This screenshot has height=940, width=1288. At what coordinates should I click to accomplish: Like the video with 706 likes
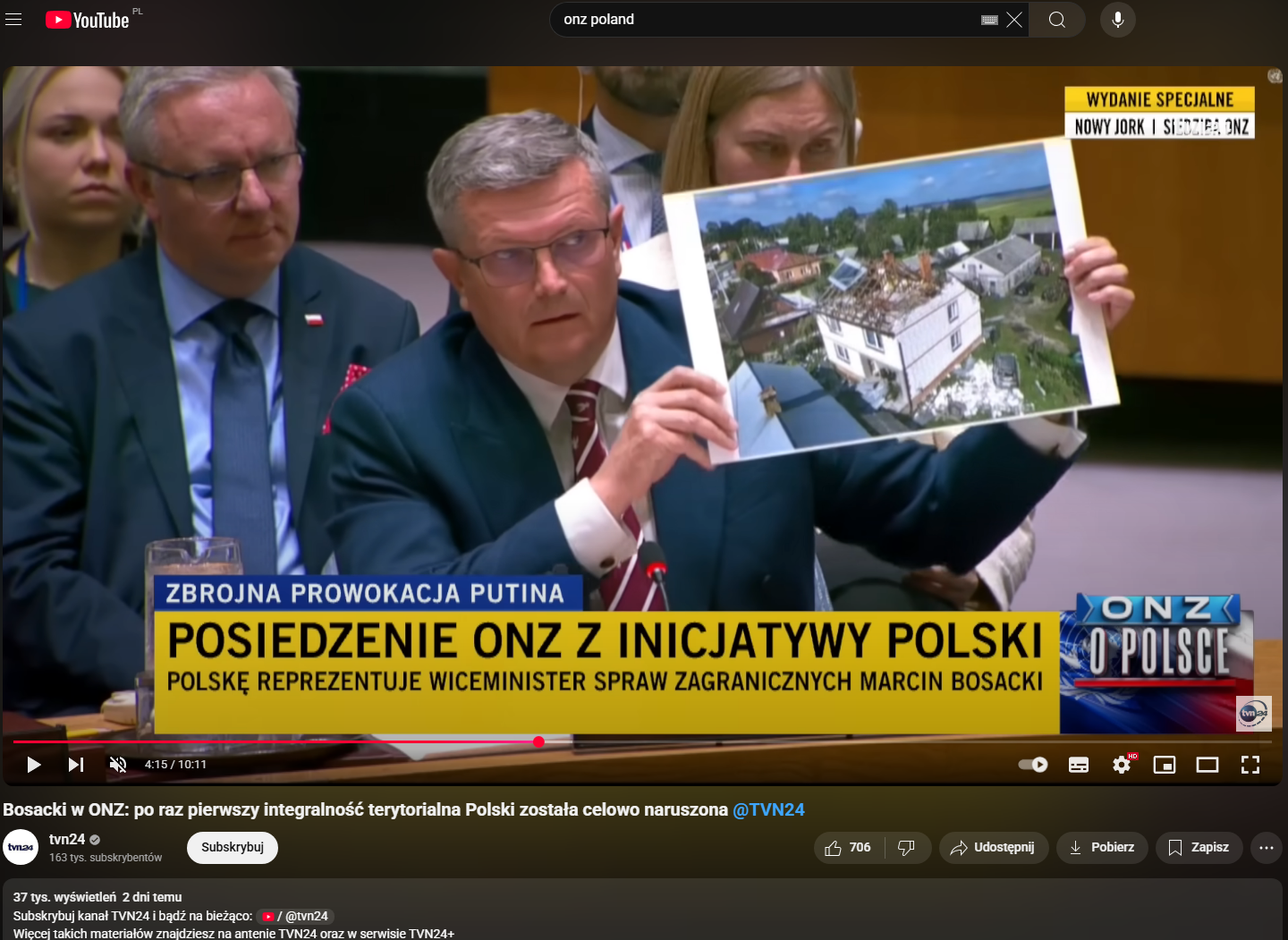coord(848,848)
